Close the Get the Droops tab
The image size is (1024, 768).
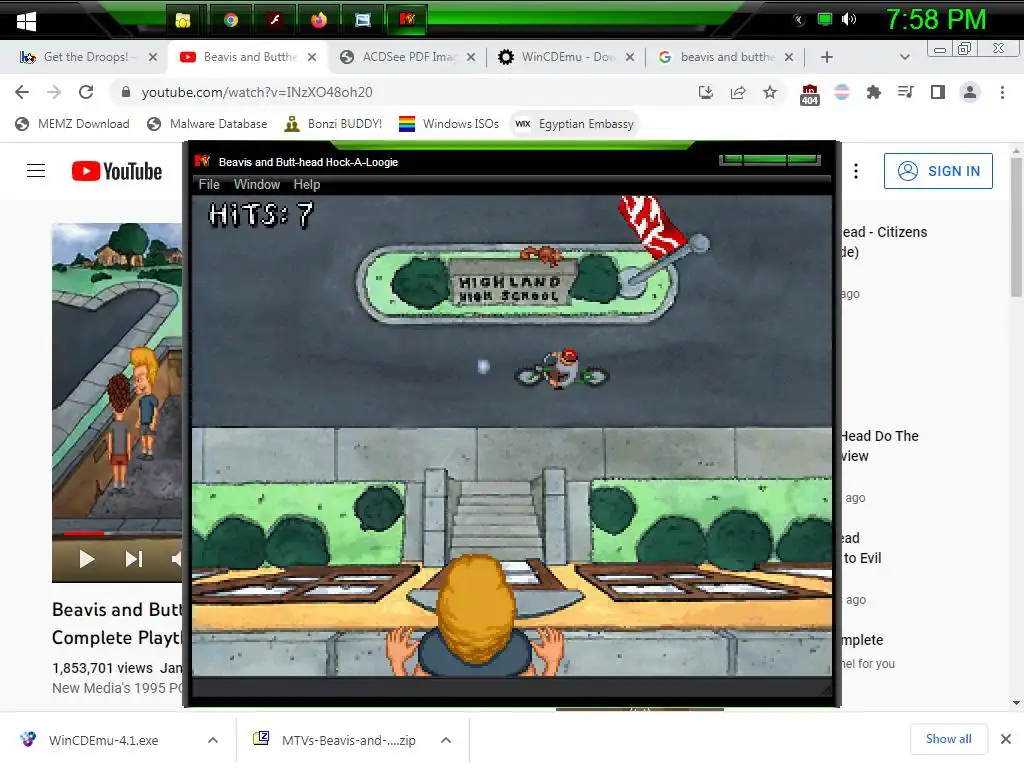[153, 57]
